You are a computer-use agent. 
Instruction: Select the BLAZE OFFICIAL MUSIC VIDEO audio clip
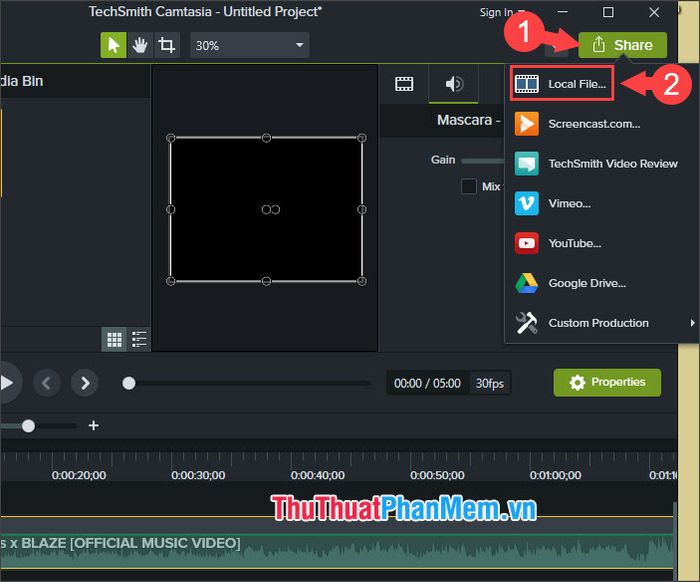[x=337, y=551]
